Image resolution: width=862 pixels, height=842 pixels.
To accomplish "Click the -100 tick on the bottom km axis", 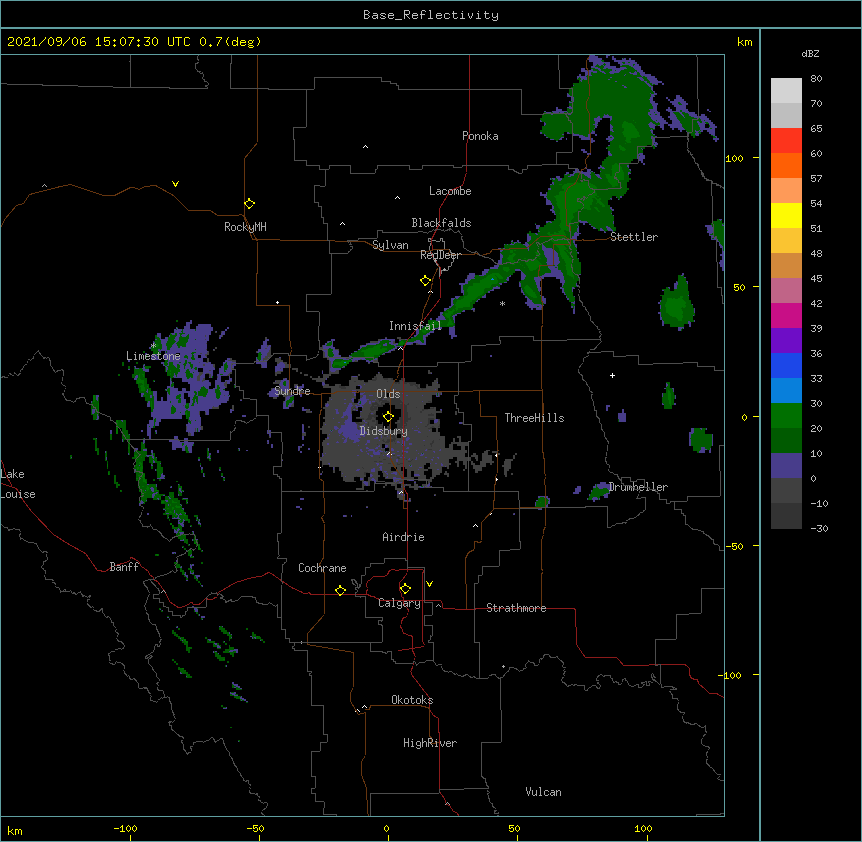I will 125,828.
